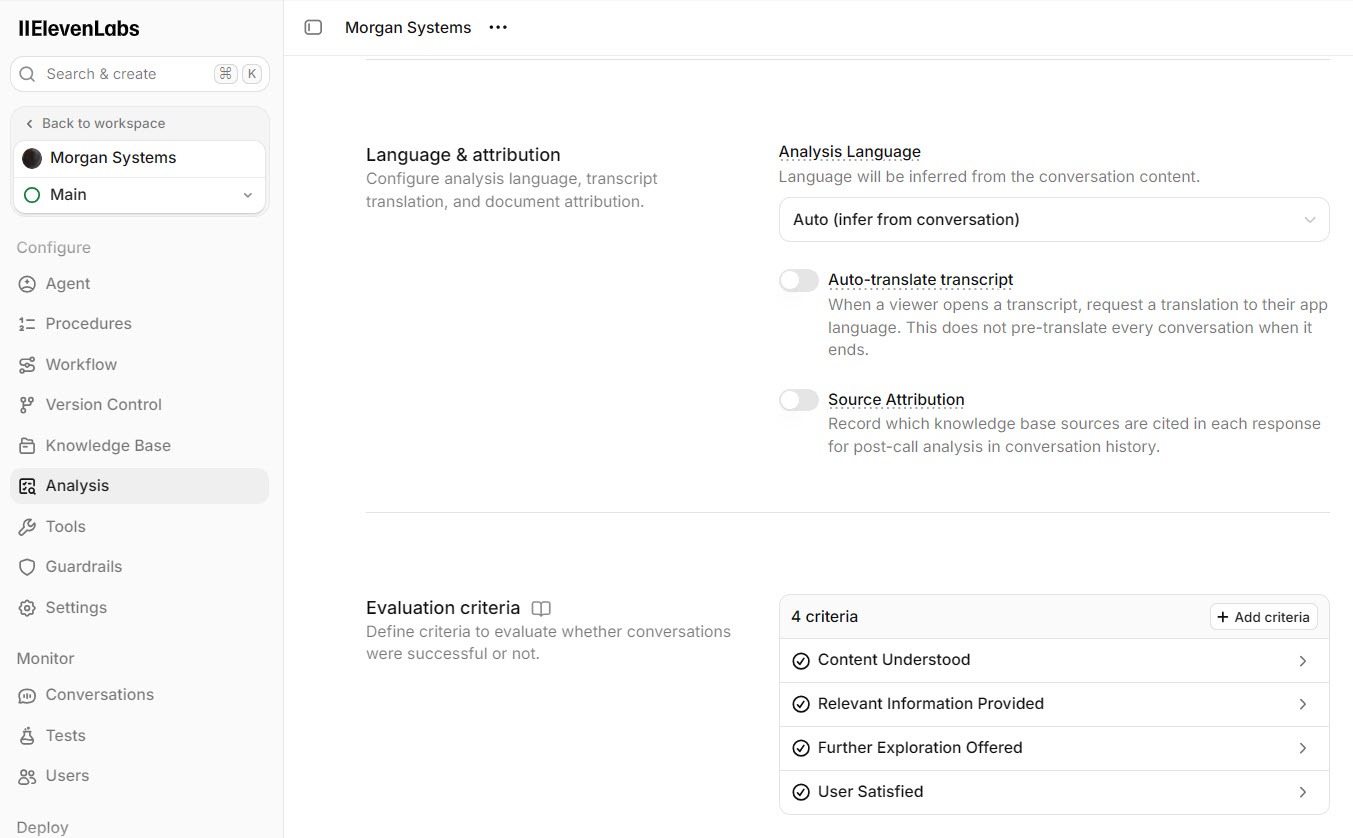The image size is (1353, 838).
Task: Click the Conversations chat bubble icon
Action: tap(27, 695)
